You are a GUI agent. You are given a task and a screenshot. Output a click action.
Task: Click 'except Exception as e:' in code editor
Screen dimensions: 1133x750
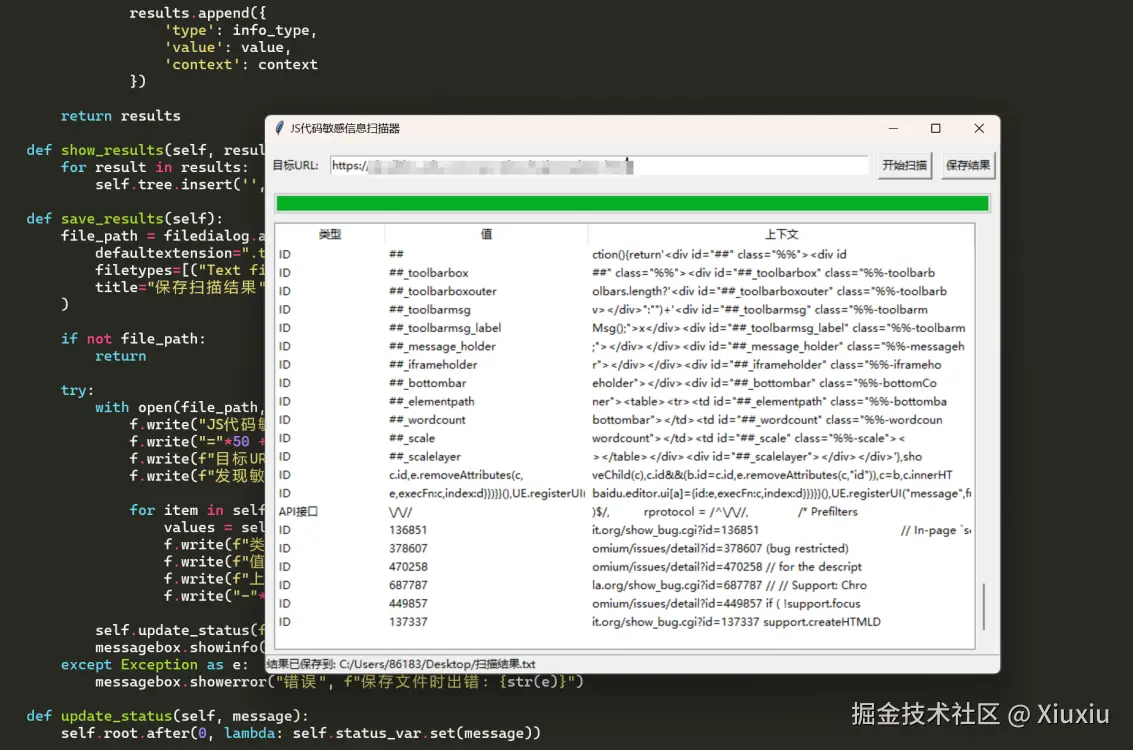tap(155, 665)
